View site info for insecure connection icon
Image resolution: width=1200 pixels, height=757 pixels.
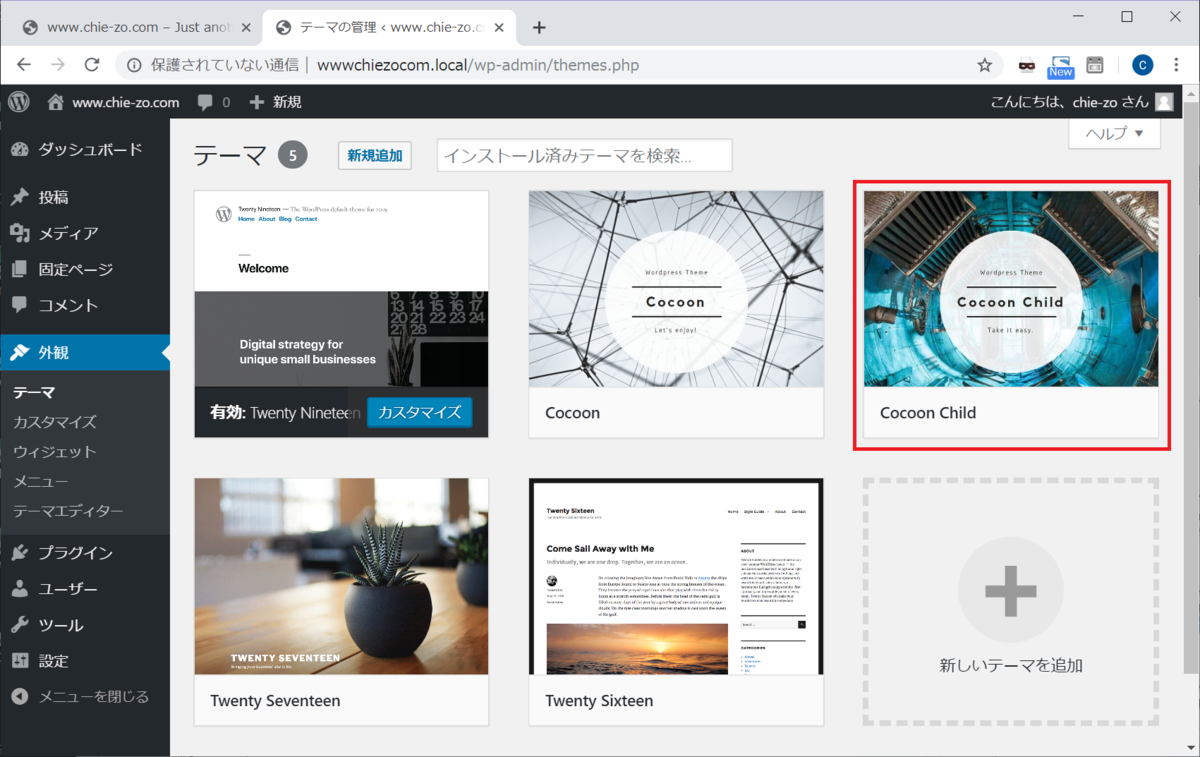(134, 65)
